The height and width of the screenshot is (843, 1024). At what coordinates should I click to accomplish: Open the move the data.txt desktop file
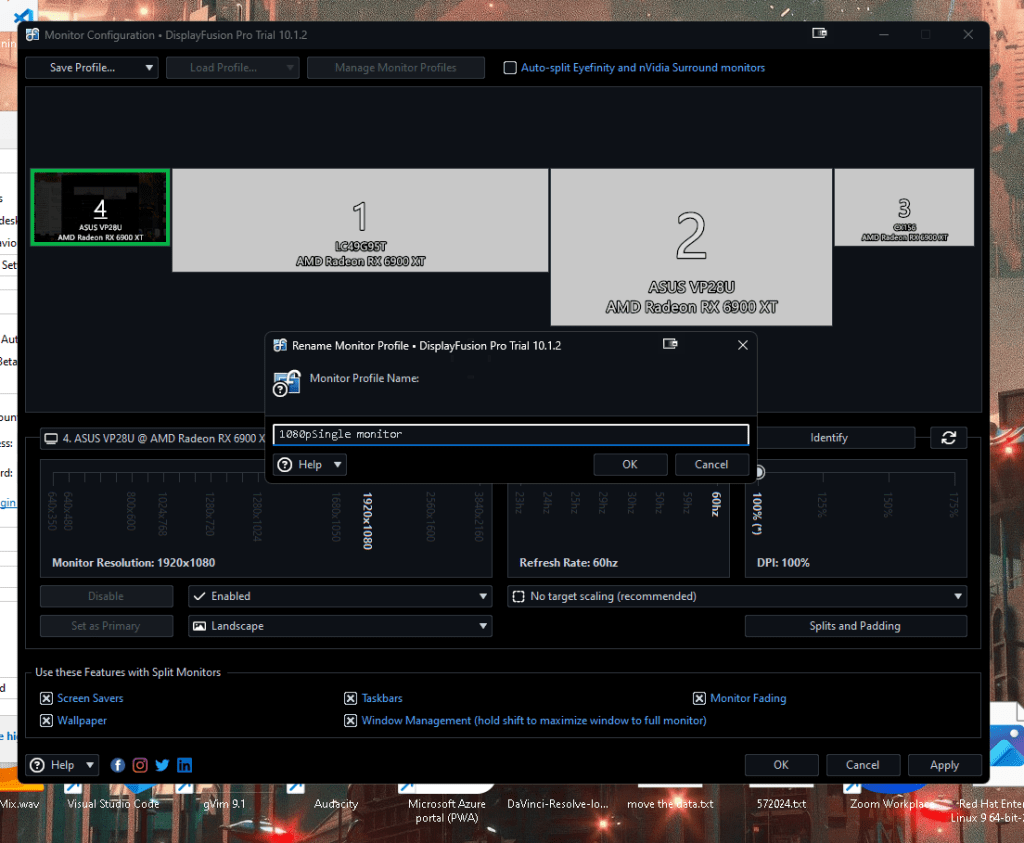click(x=670, y=804)
